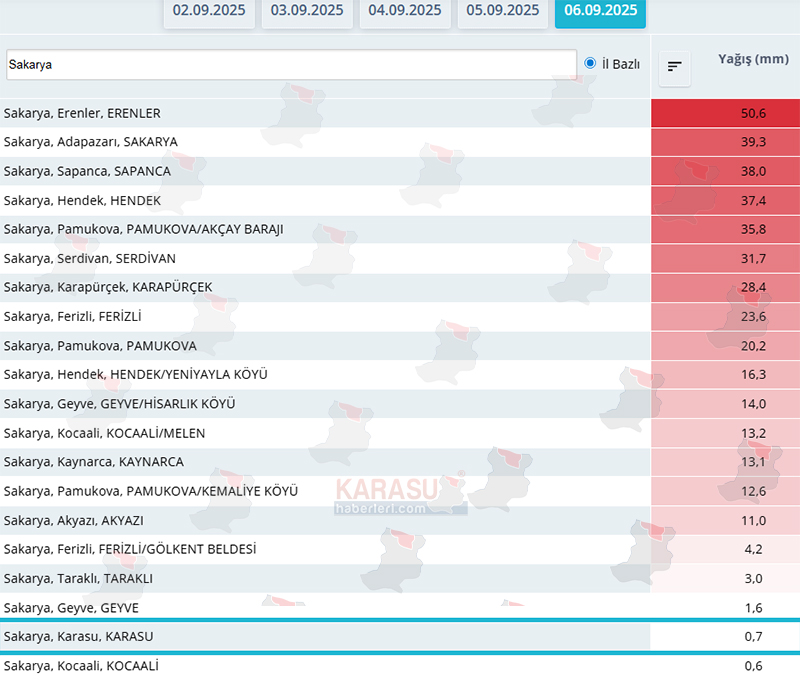
Task: Click the 13,2 rainfall value cell
Action: (725, 433)
